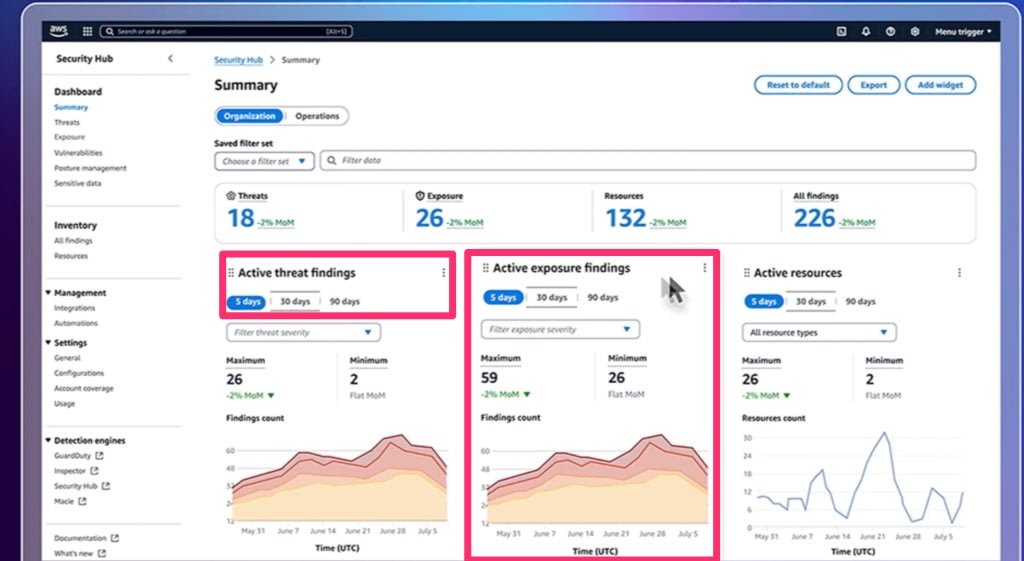Click GuardDuty external link icon
This screenshot has height=561, width=1024.
coord(99,455)
